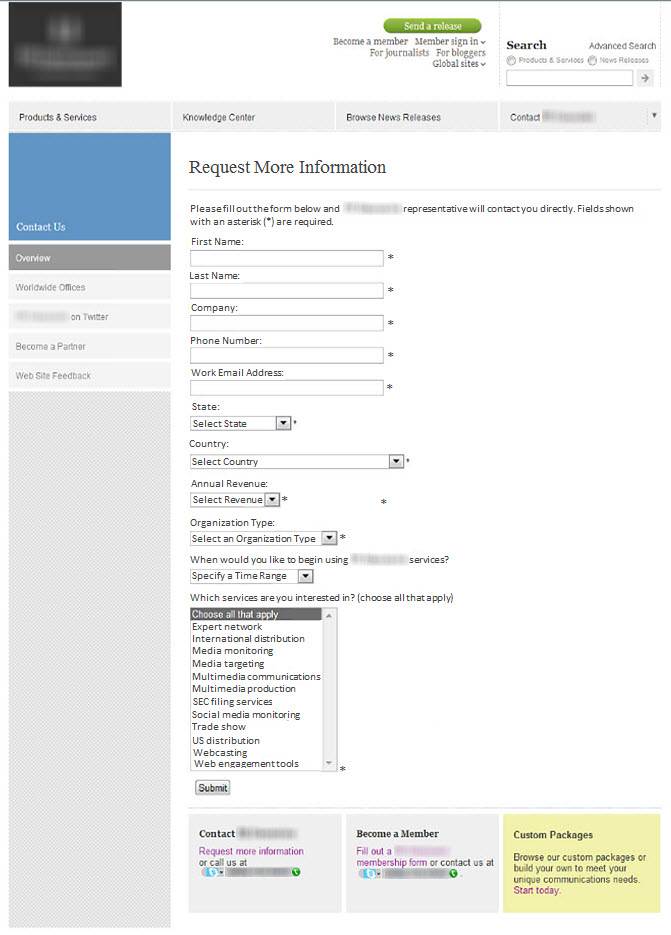Click Skype icon in Contact box
Screen dimensions: 671x935
pyautogui.click(x=210, y=872)
